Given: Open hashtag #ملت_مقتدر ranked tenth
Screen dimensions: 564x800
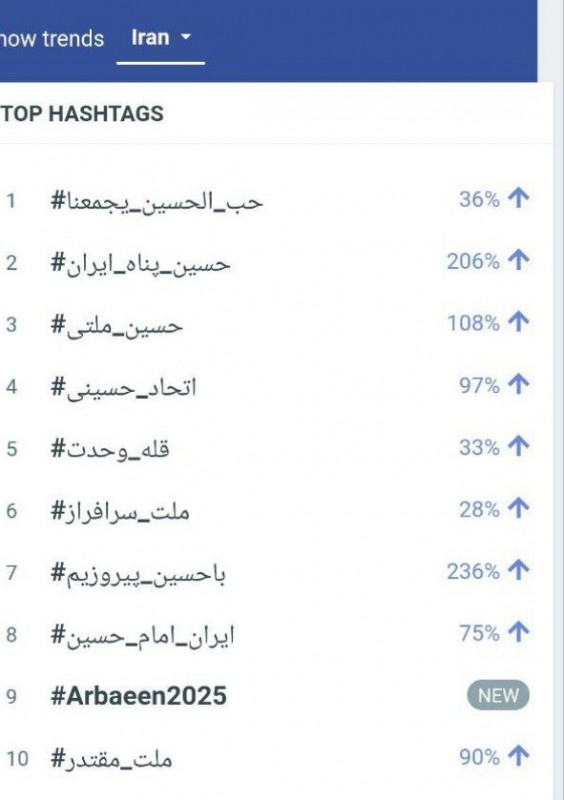Looking at the screenshot, I should (x=111, y=759).
